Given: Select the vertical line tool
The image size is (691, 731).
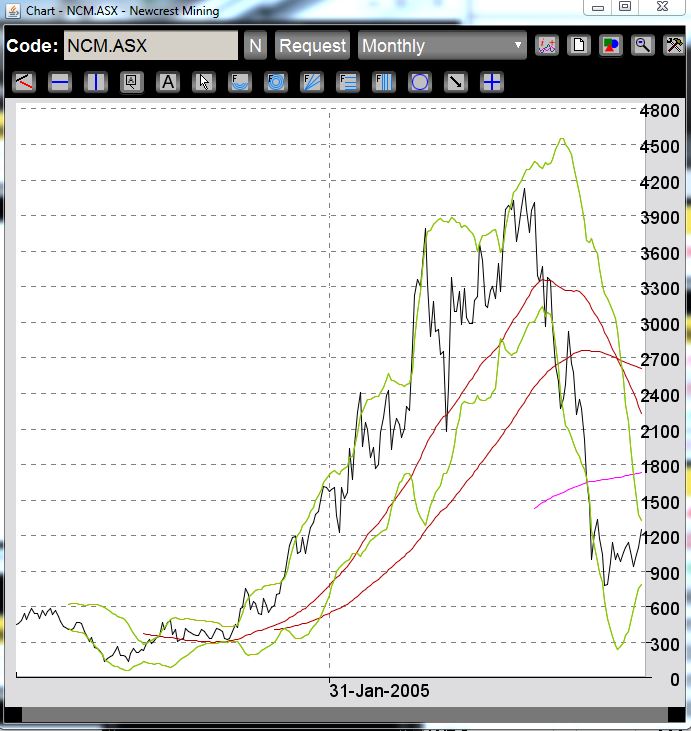Looking at the screenshot, I should 96,82.
